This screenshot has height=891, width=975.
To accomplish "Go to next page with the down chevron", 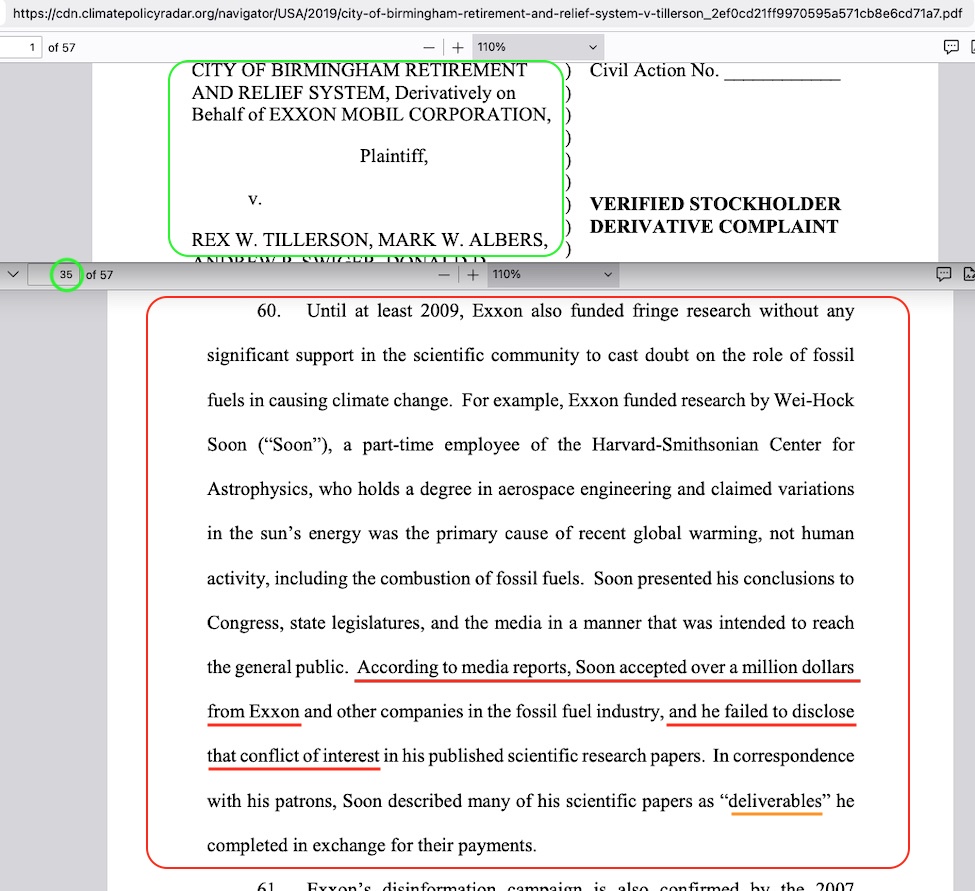I will [x=14, y=274].
